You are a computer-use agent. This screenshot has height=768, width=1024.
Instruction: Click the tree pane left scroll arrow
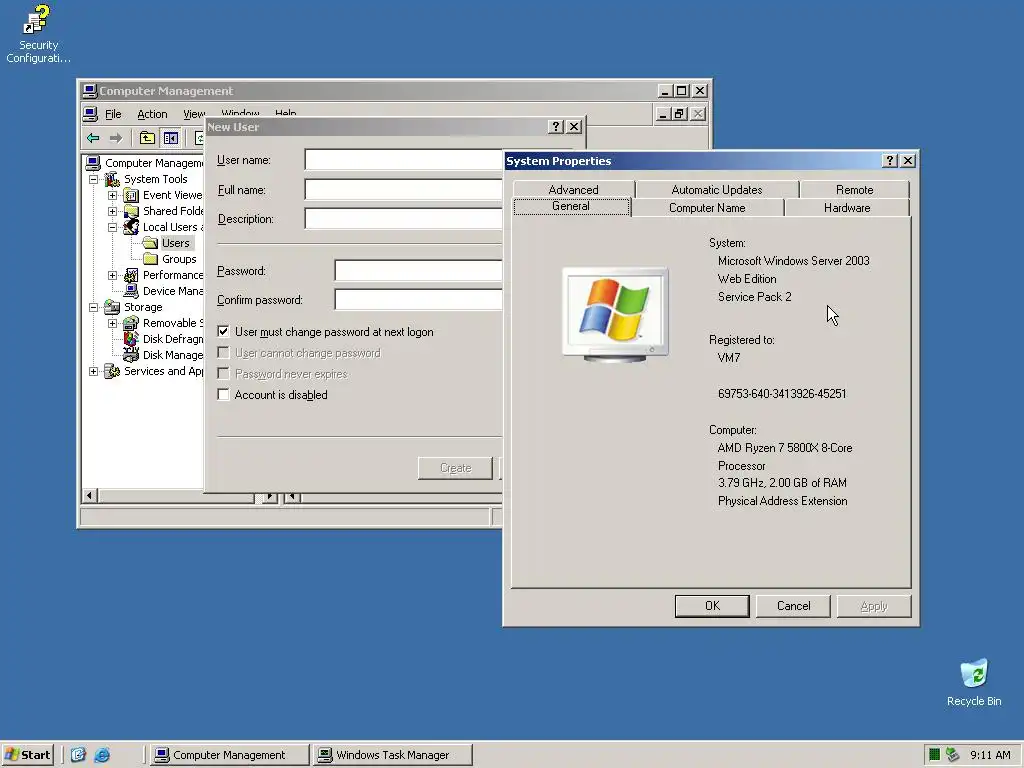pos(89,496)
